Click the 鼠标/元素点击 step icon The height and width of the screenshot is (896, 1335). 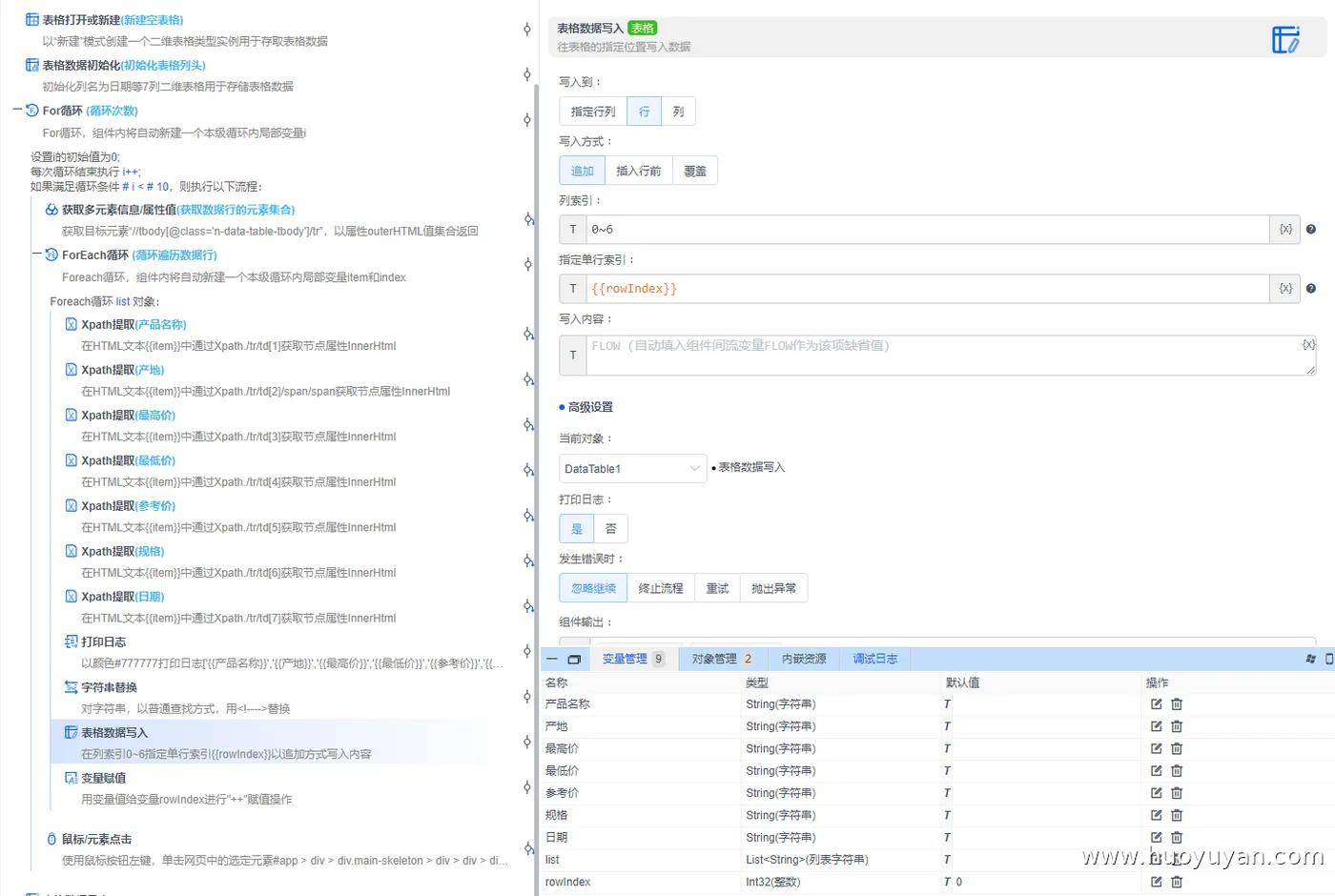pyautogui.click(x=51, y=839)
